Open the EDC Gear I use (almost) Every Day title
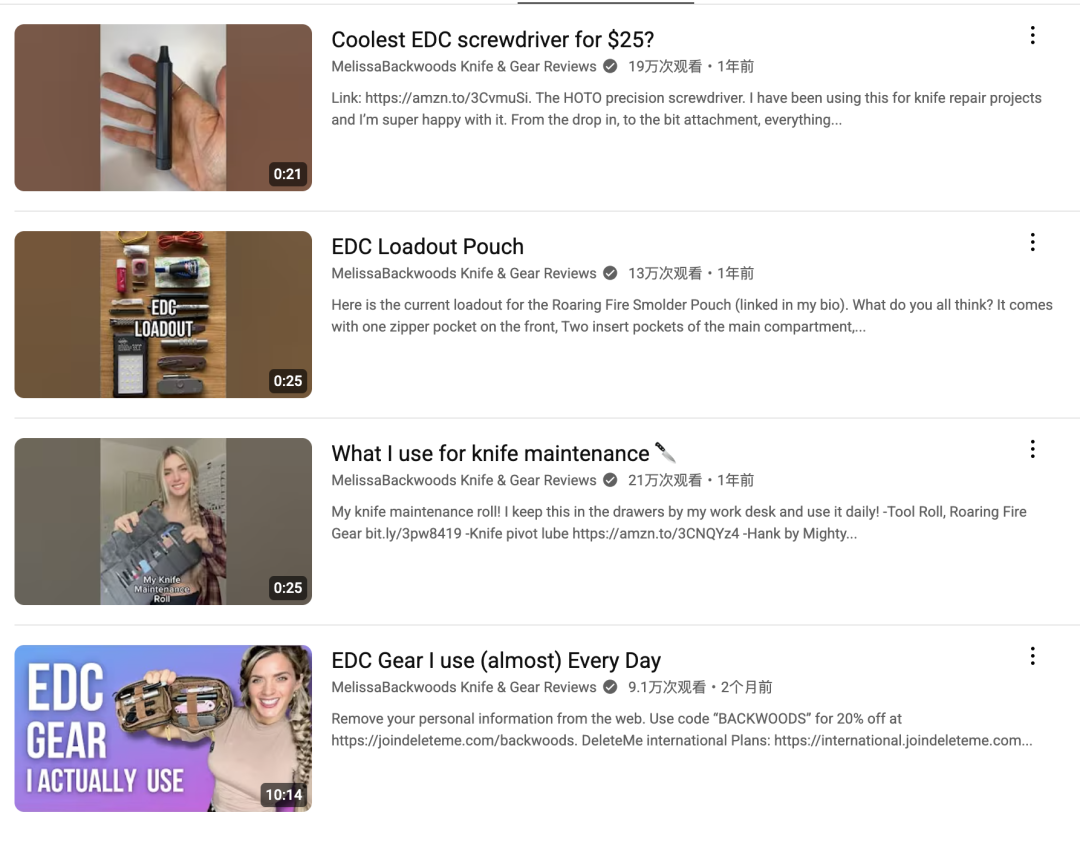Image resolution: width=1080 pixels, height=841 pixels. 496,660
